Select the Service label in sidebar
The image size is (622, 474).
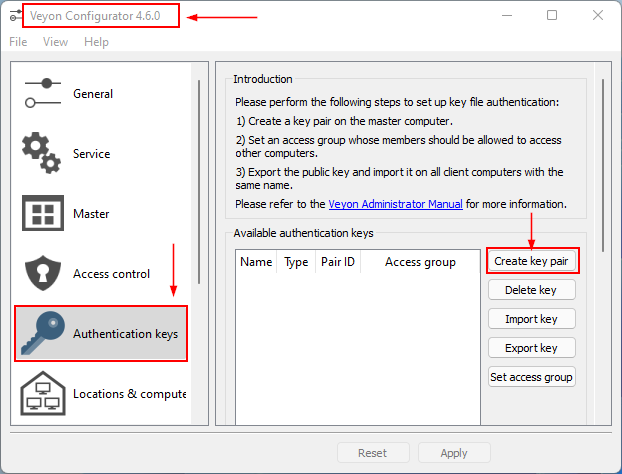(92, 154)
